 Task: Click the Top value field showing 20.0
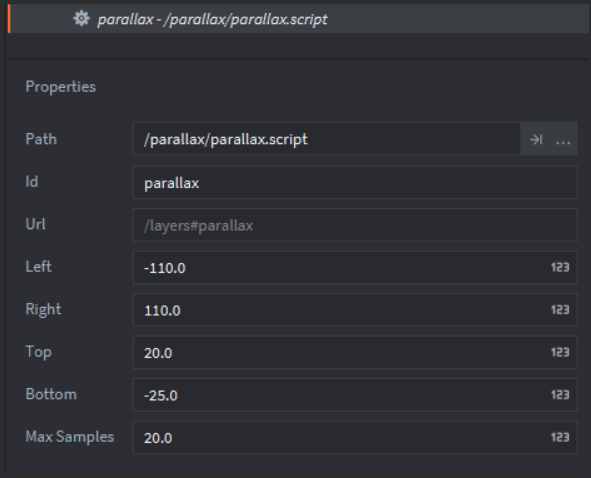point(355,352)
